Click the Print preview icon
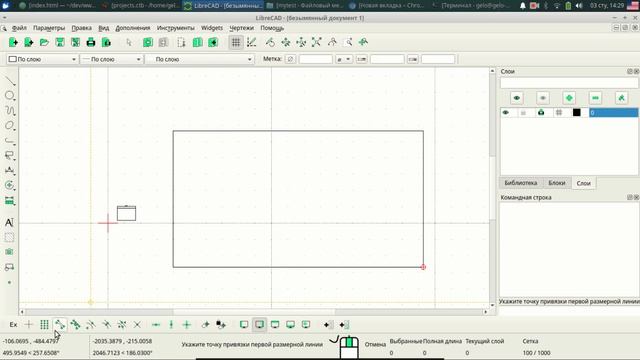This screenshot has height=360, width=640. pyautogui.click(x=106, y=42)
